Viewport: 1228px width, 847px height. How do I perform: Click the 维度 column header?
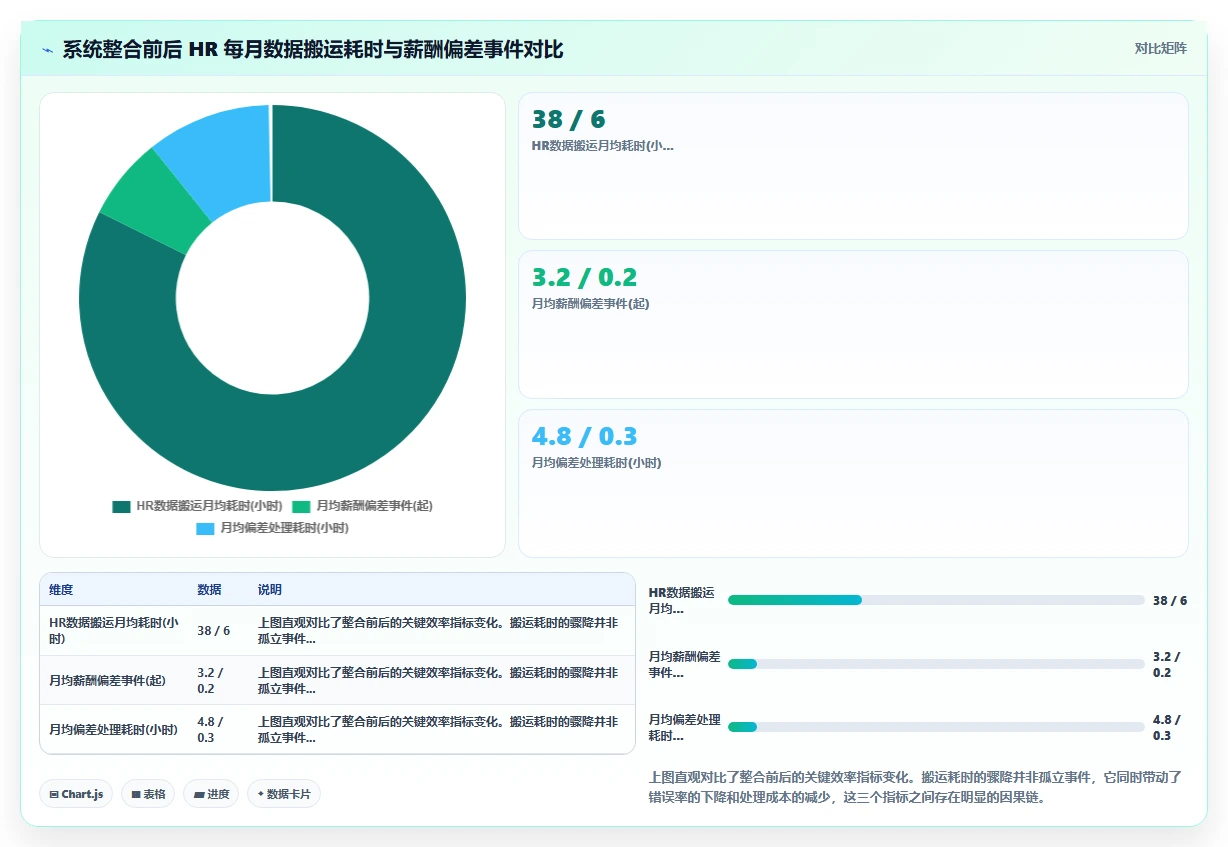(x=61, y=590)
